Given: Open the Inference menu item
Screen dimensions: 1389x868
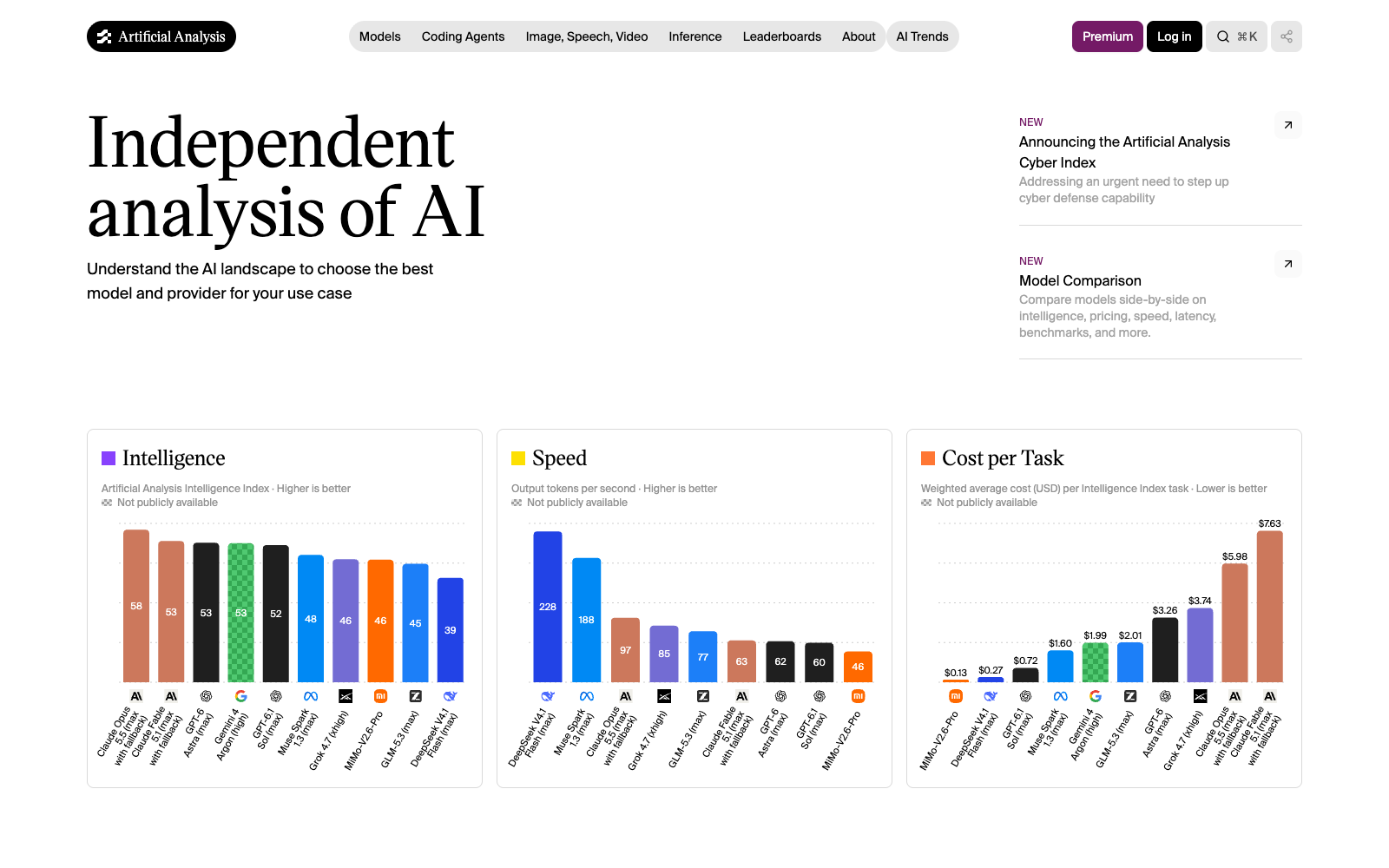Looking at the screenshot, I should click(695, 36).
